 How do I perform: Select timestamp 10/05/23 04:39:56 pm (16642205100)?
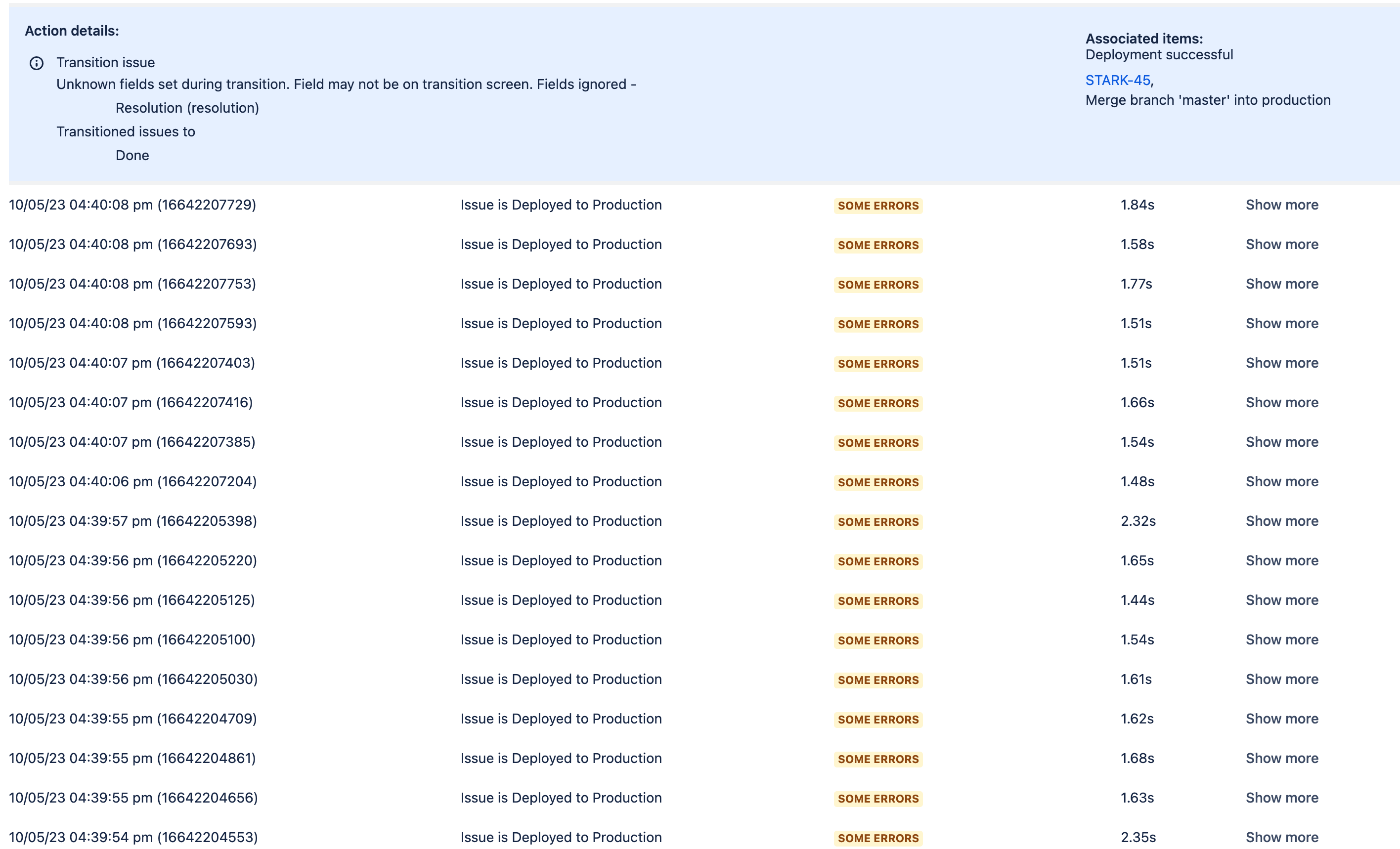click(x=132, y=639)
